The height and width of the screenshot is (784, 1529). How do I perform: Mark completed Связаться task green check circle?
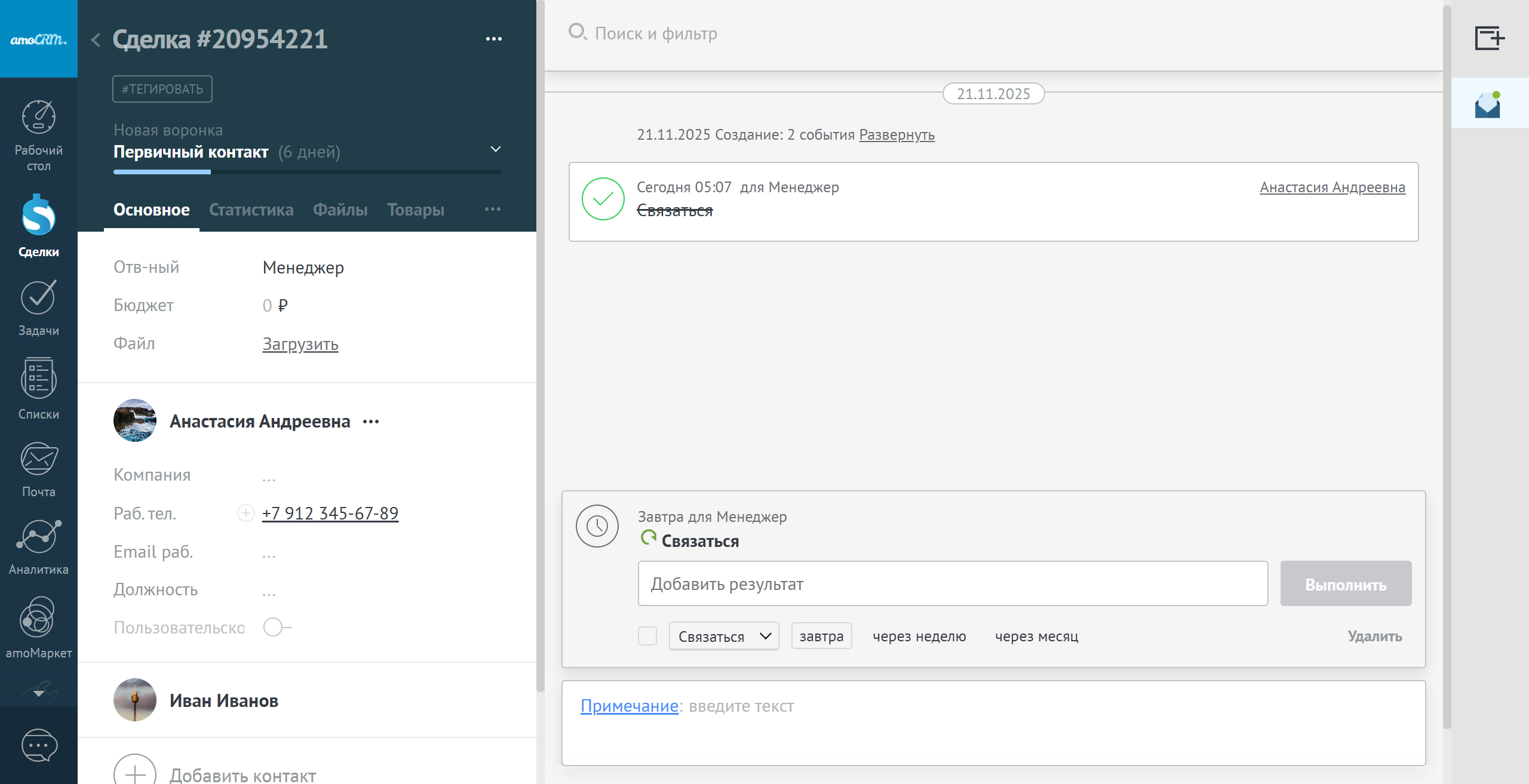[x=603, y=199]
